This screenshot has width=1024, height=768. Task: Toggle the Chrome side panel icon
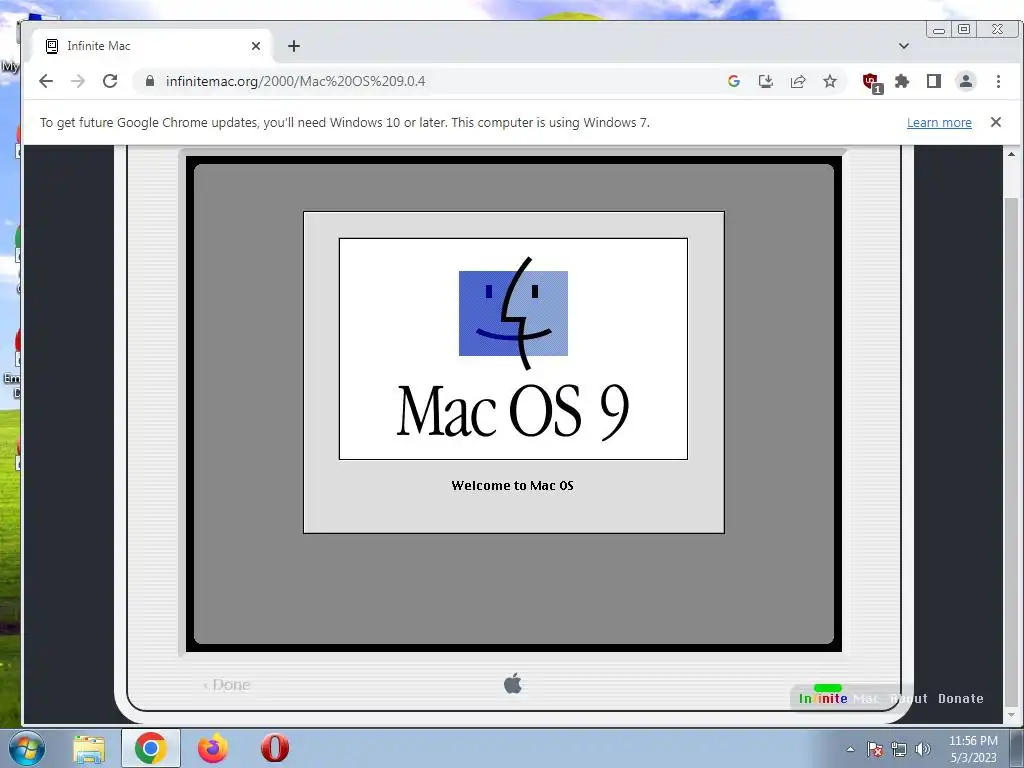point(934,81)
